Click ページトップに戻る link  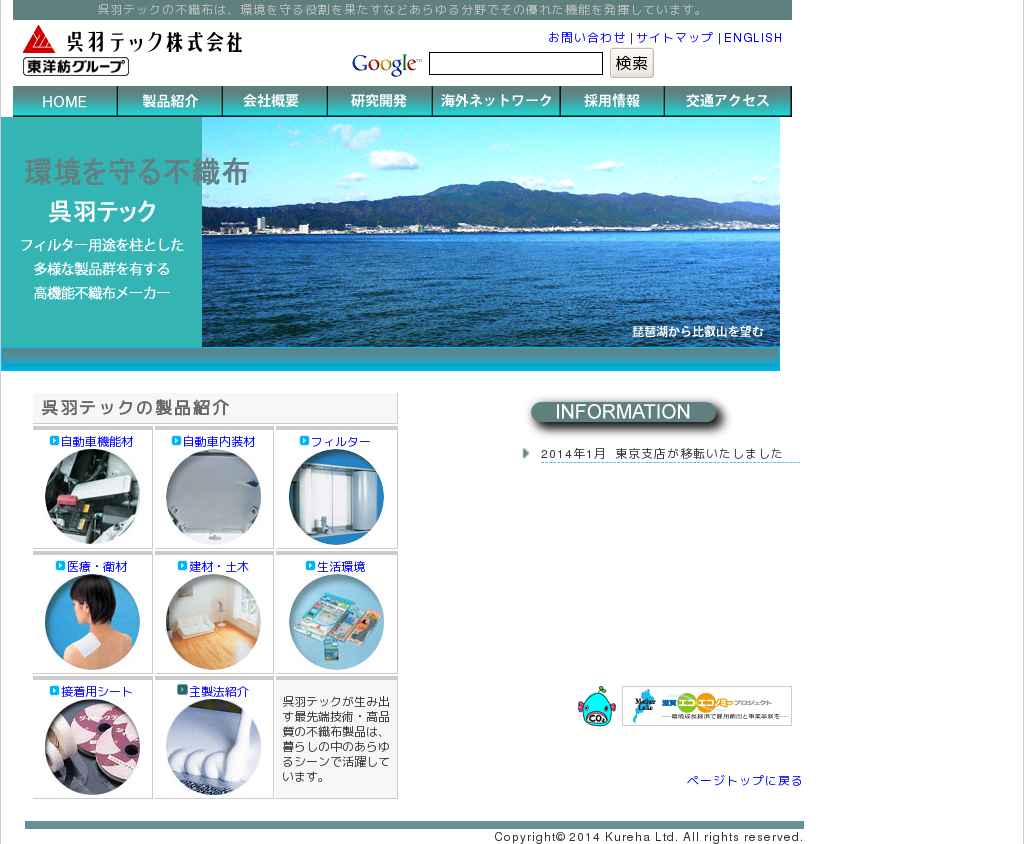tap(744, 781)
